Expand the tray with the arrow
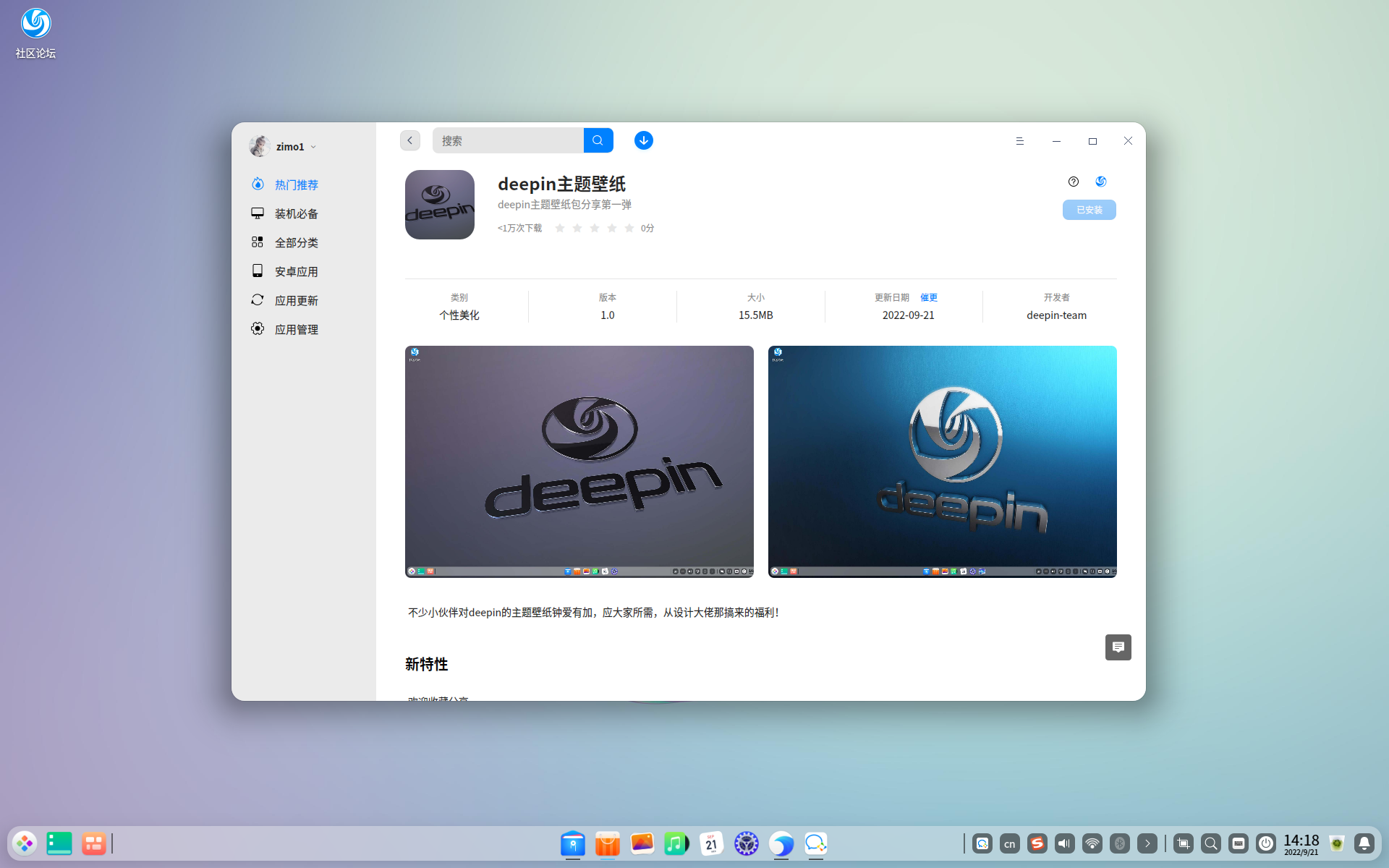 click(1147, 843)
